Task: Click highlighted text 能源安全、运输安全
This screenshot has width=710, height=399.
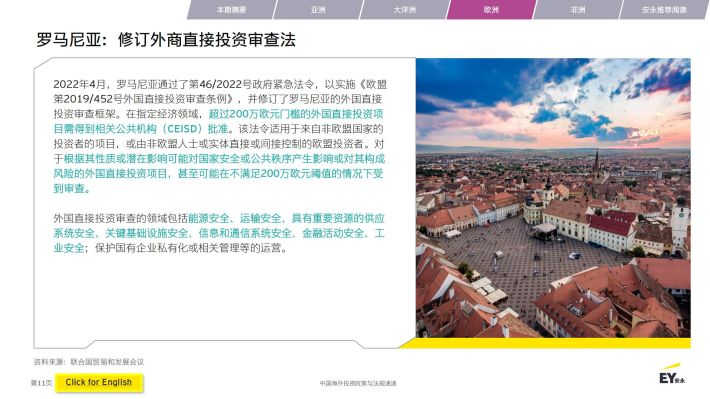Action: [234, 218]
